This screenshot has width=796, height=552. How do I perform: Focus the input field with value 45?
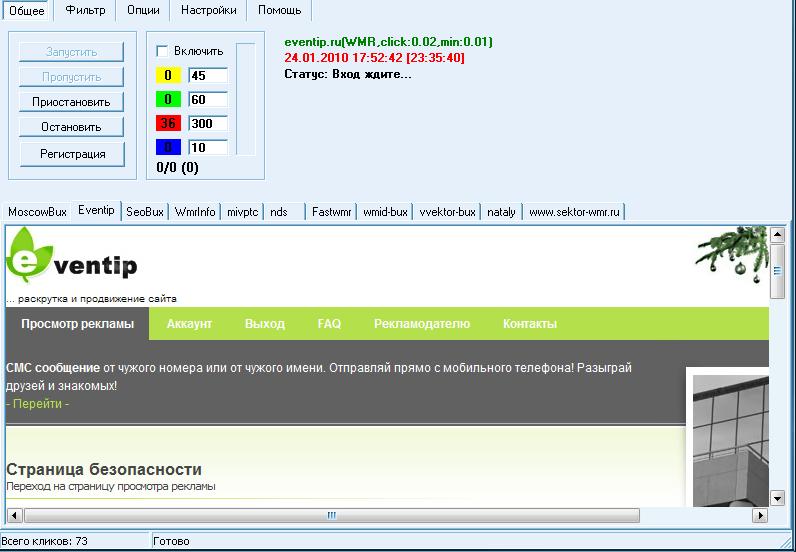208,76
